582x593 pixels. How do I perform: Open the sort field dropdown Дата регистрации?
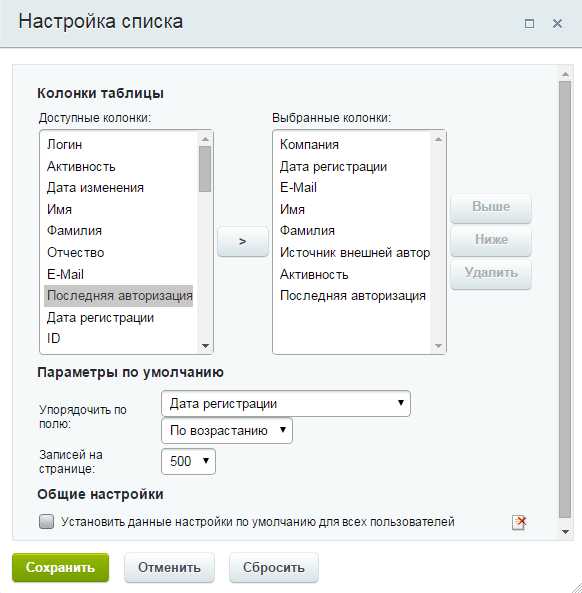click(x=286, y=404)
